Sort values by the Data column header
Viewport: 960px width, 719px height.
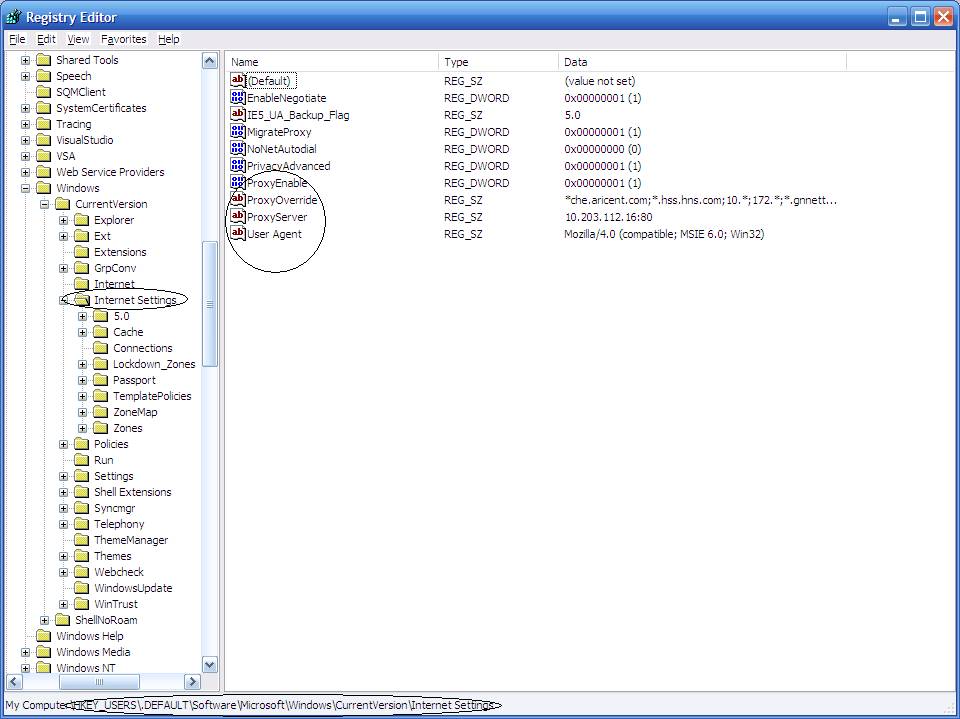tap(702, 62)
